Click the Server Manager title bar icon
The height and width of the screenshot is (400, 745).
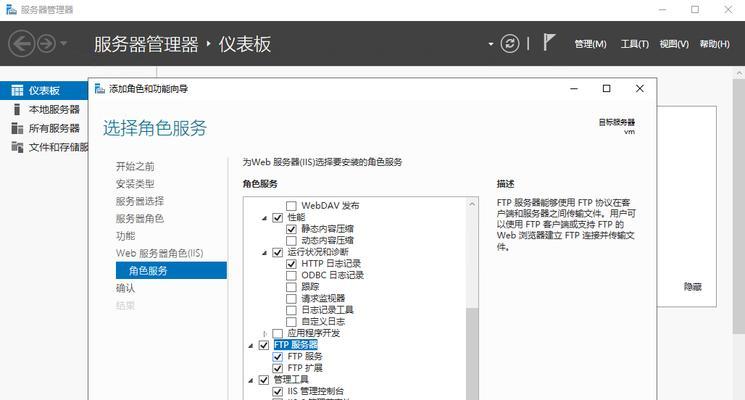tap(11, 10)
